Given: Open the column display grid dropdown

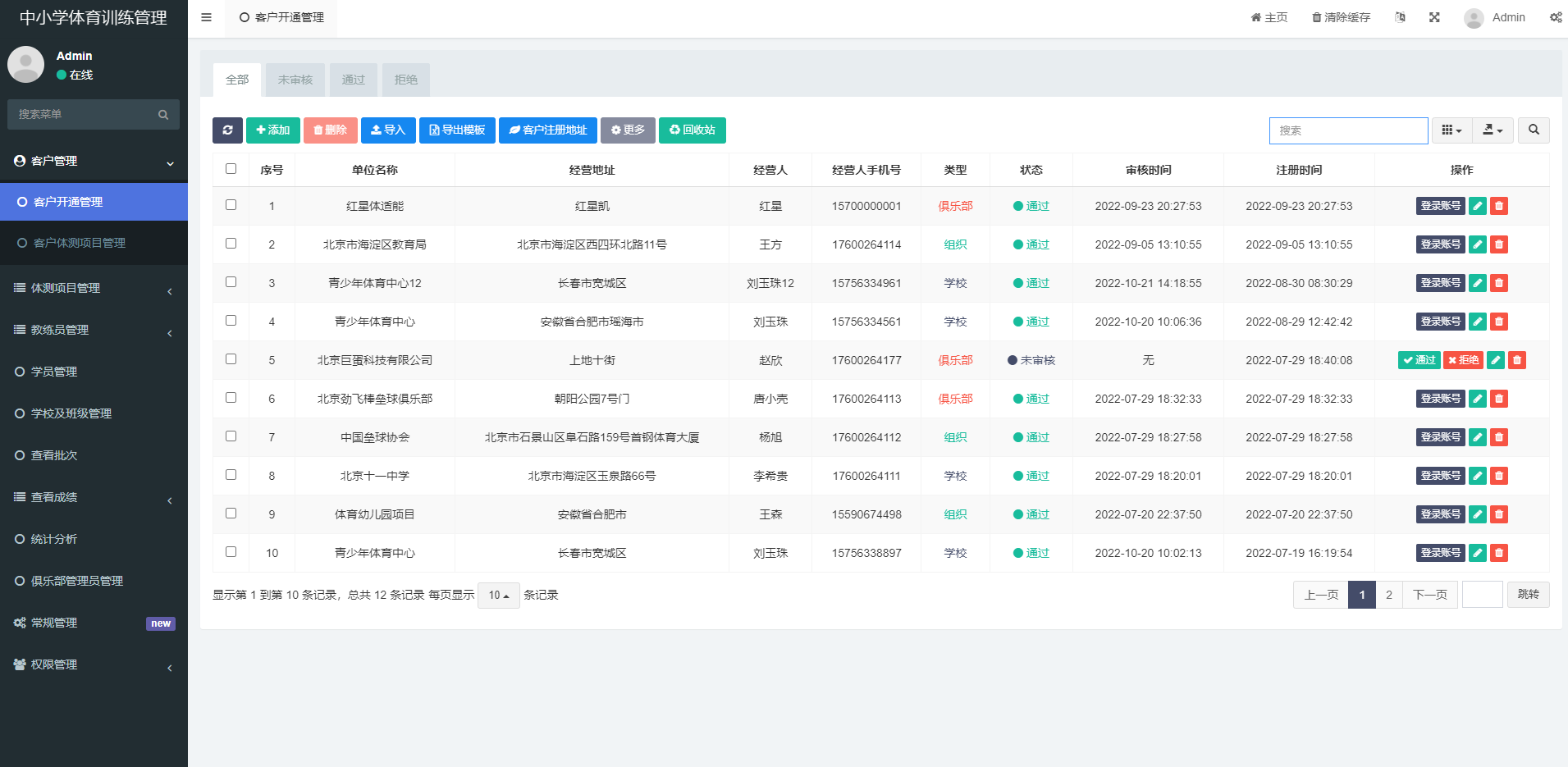Looking at the screenshot, I should tap(1451, 130).
